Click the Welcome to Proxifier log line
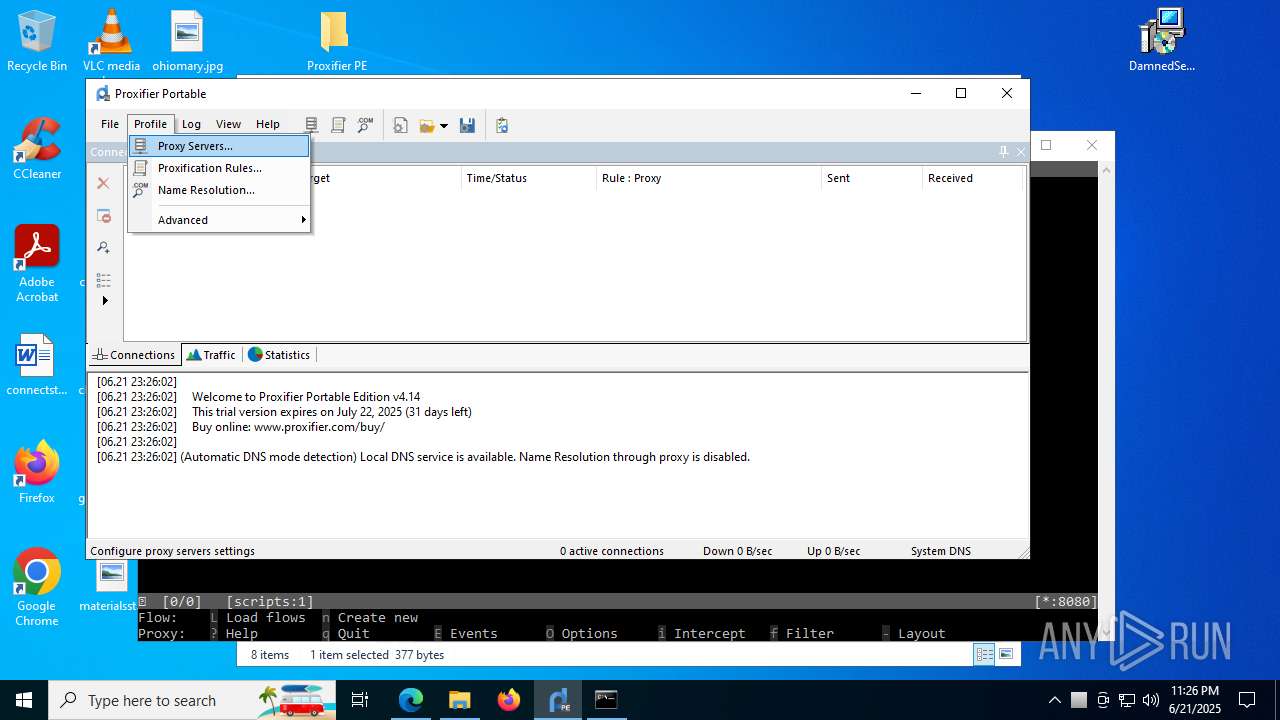The image size is (1280, 720). pos(306,397)
